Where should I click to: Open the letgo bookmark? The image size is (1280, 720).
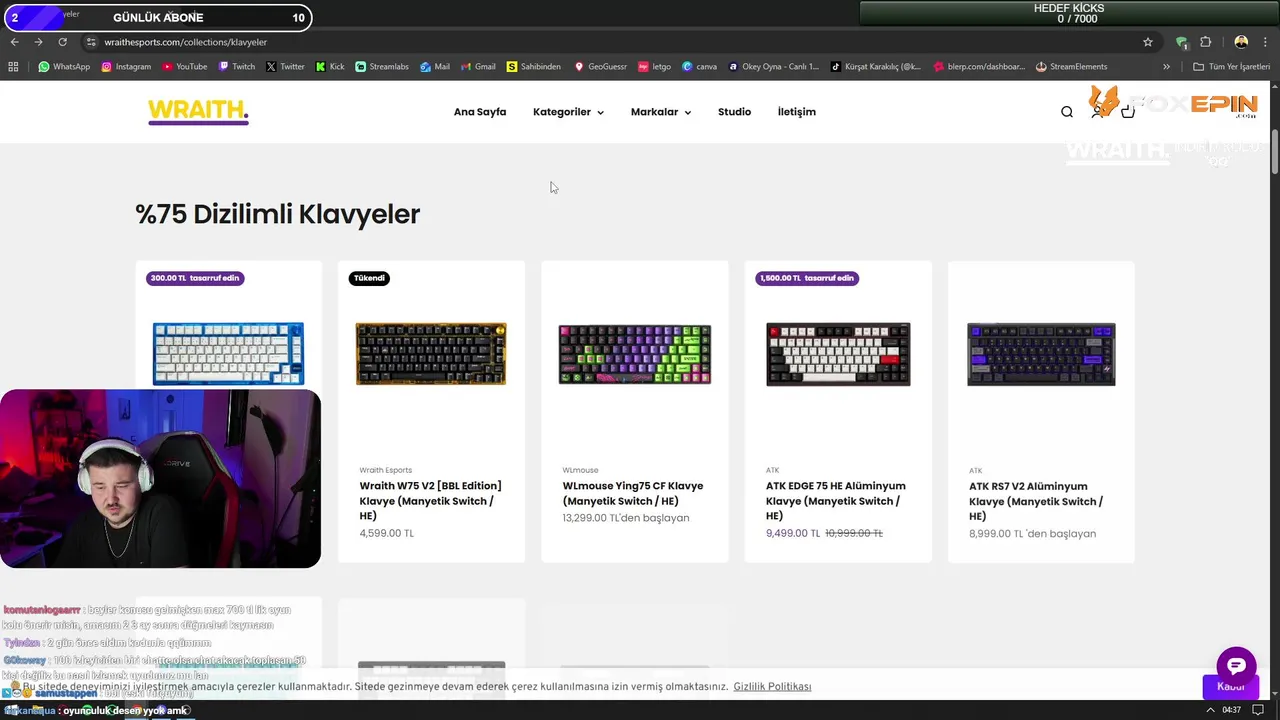pyautogui.click(x=655, y=67)
